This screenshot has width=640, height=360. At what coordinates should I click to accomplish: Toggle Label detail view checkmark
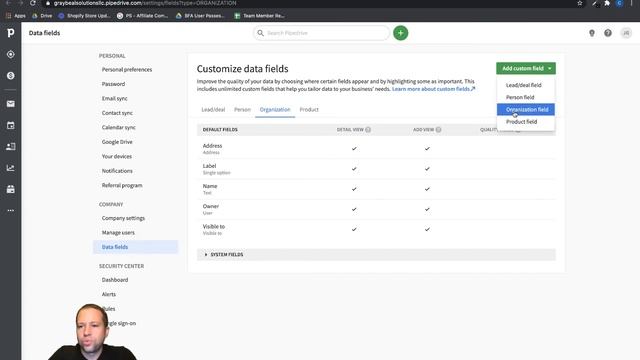[x=354, y=169]
